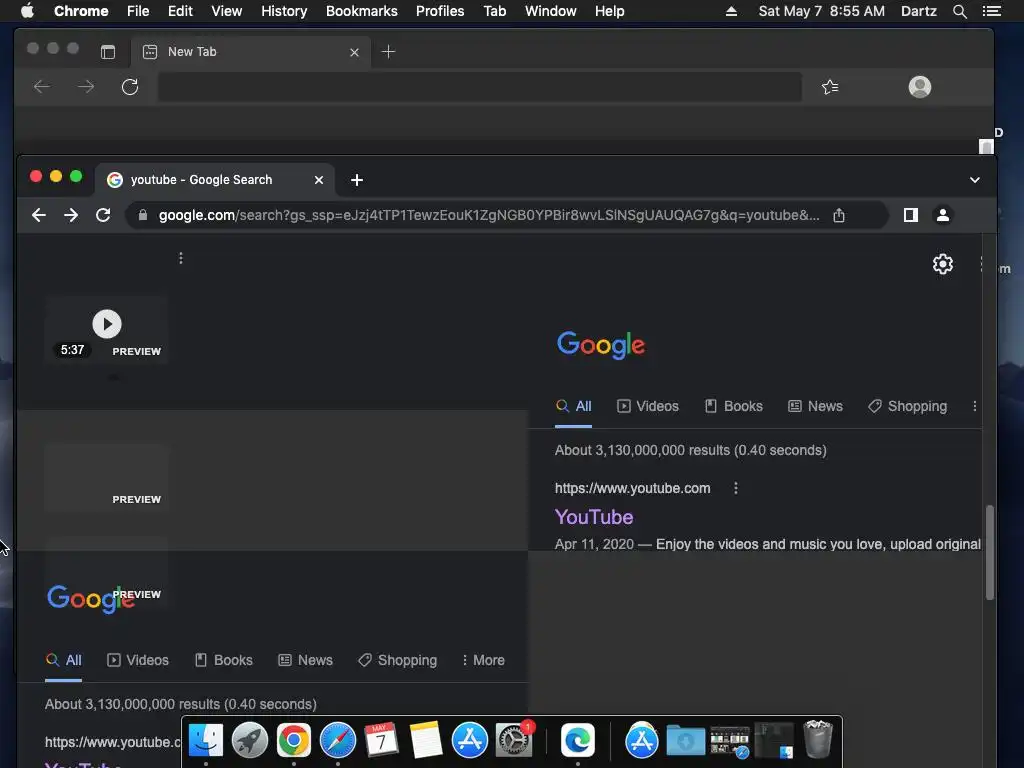Open Trash from the Dock
This screenshot has height=768, width=1024.
pyautogui.click(x=818, y=739)
